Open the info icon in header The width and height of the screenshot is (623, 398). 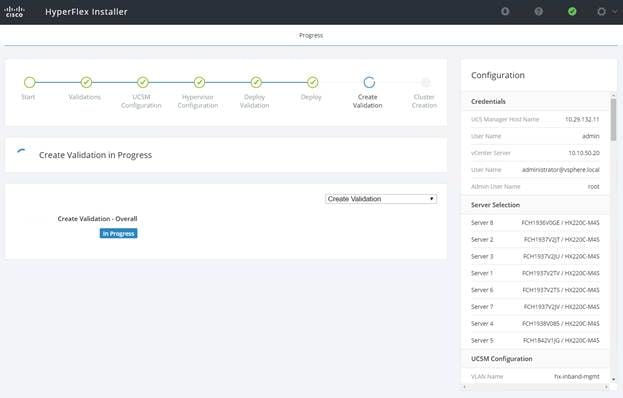[x=505, y=12]
